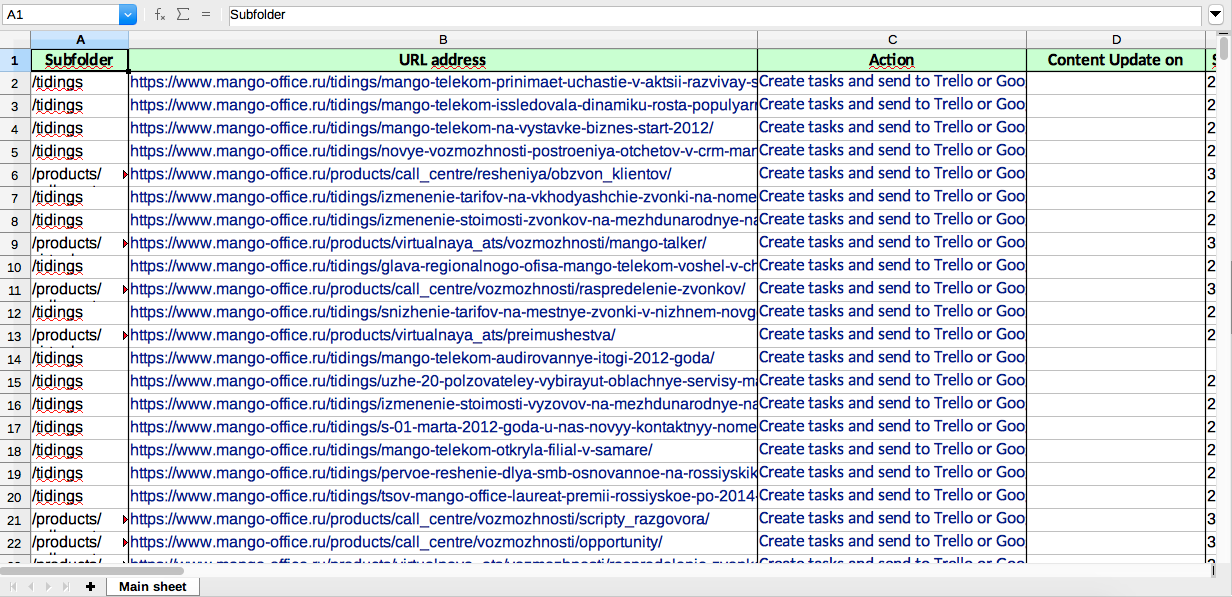
Task: Click the 'Subfolder' header cell
Action: pos(80,60)
